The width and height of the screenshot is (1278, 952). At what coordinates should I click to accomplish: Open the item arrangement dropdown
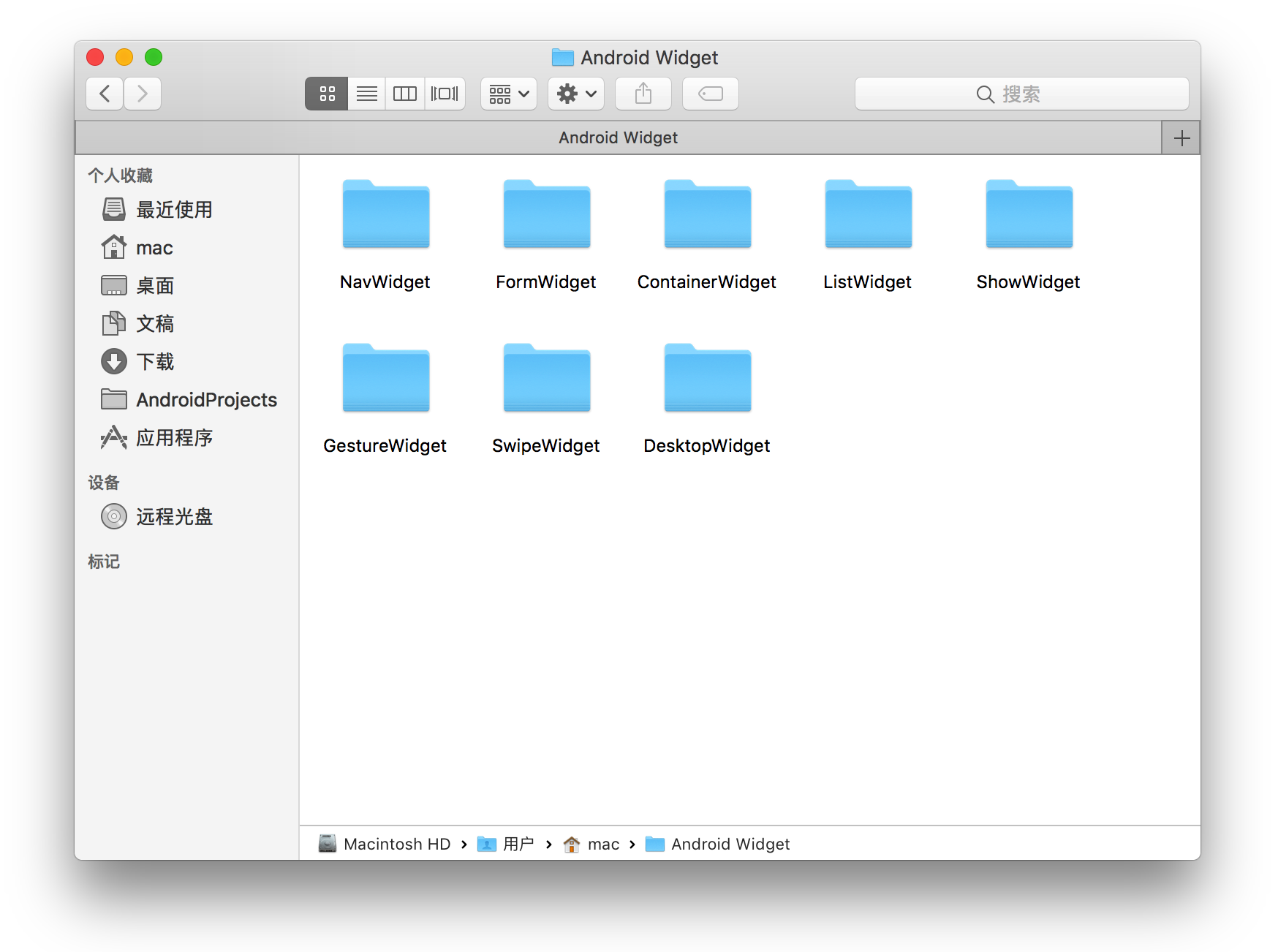click(509, 94)
